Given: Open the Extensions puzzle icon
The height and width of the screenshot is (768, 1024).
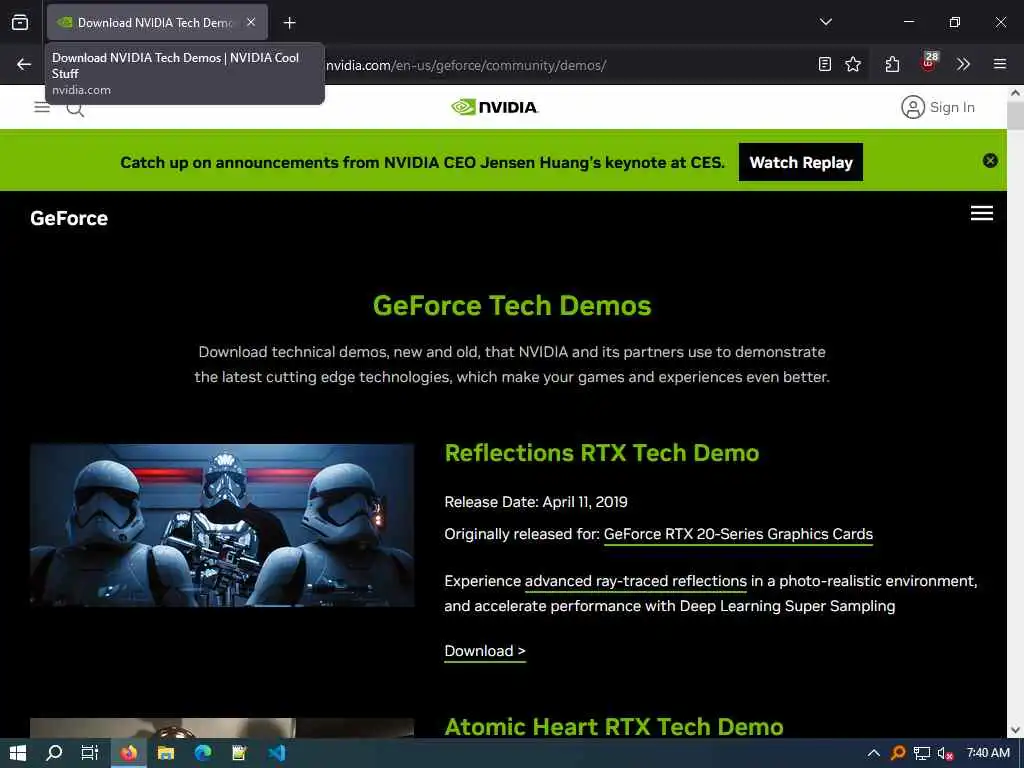Looking at the screenshot, I should point(892,64).
